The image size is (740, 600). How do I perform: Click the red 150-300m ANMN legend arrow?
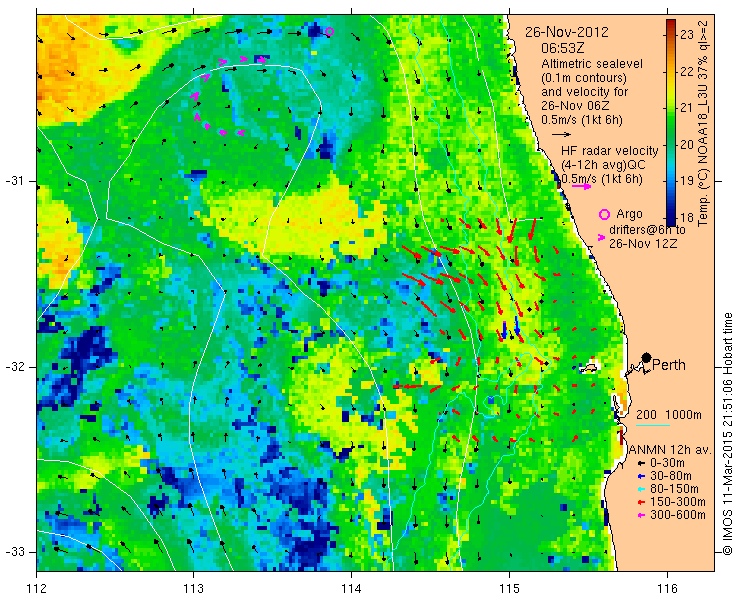tap(640, 502)
